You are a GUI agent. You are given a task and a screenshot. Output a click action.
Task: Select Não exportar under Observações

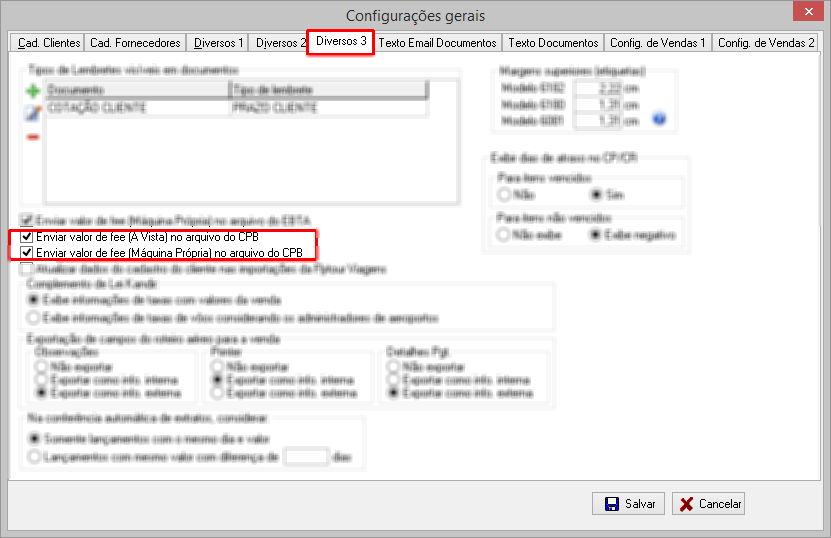40,366
